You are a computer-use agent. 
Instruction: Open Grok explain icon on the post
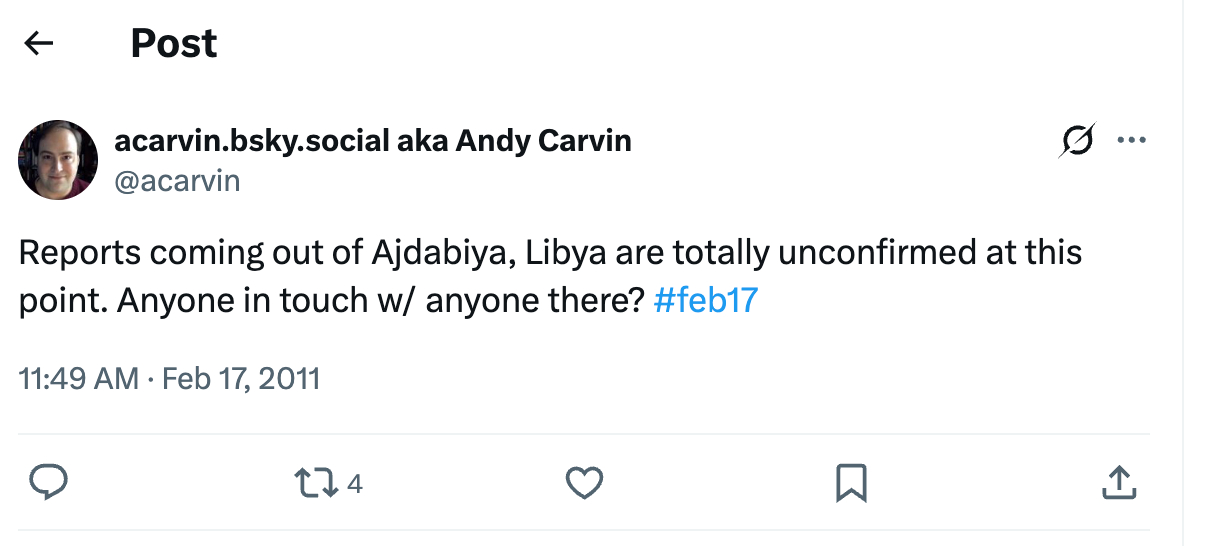[x=1077, y=142]
